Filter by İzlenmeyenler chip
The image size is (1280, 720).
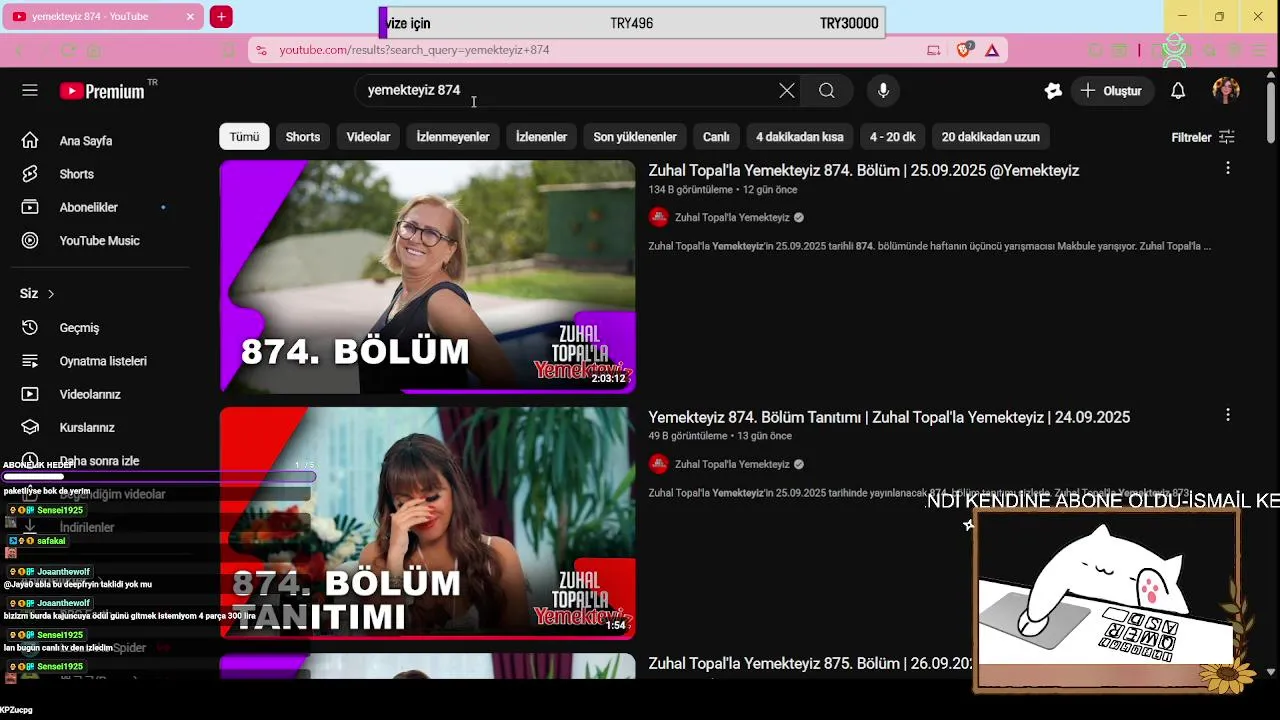coord(453,137)
